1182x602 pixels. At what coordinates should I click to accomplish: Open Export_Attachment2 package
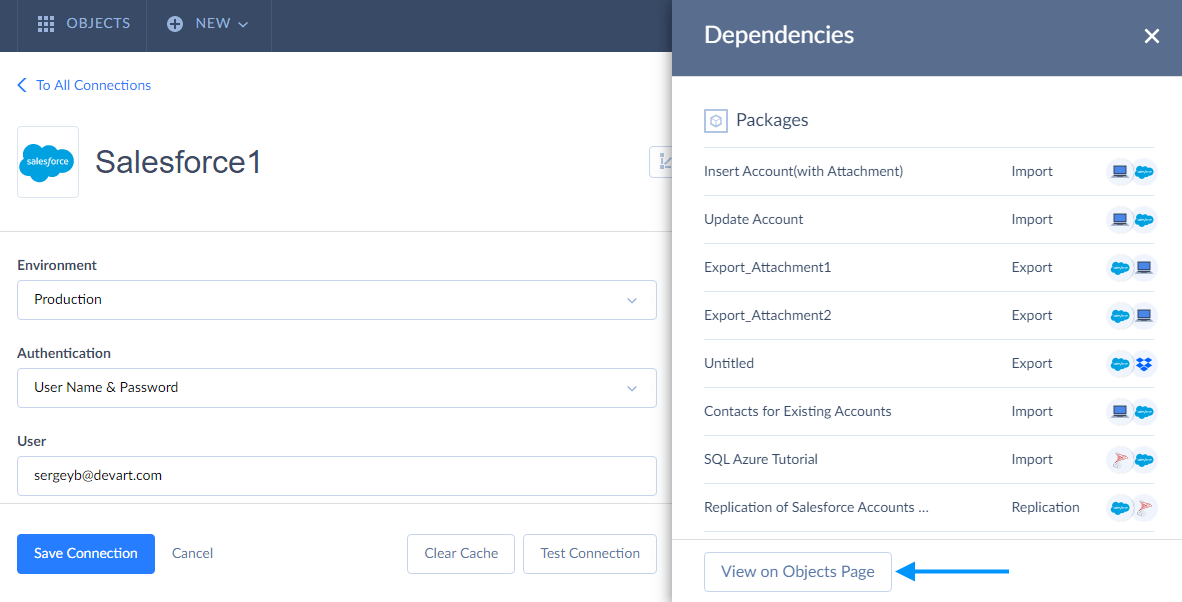[767, 315]
